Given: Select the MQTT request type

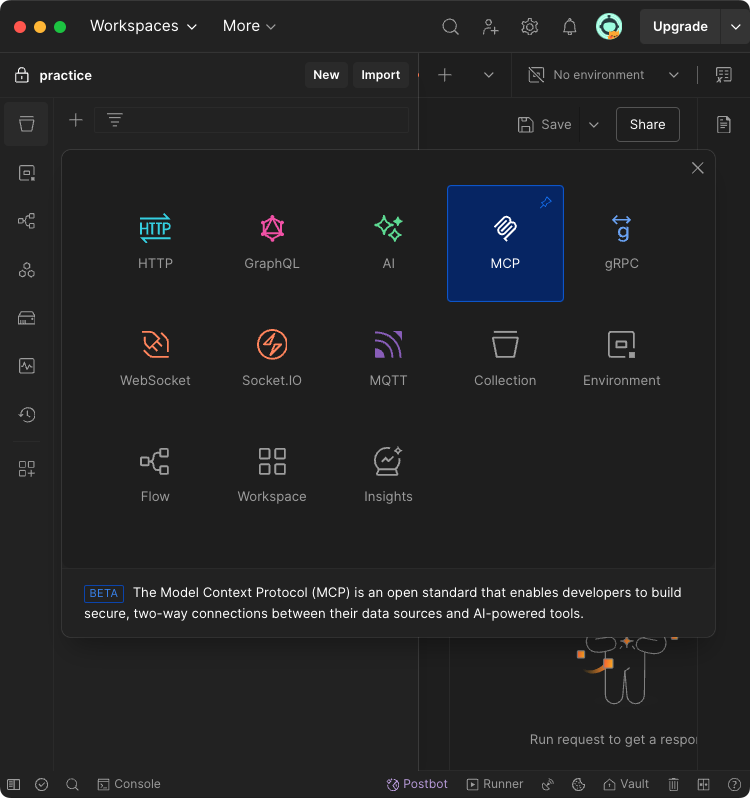Looking at the screenshot, I should 388,360.
